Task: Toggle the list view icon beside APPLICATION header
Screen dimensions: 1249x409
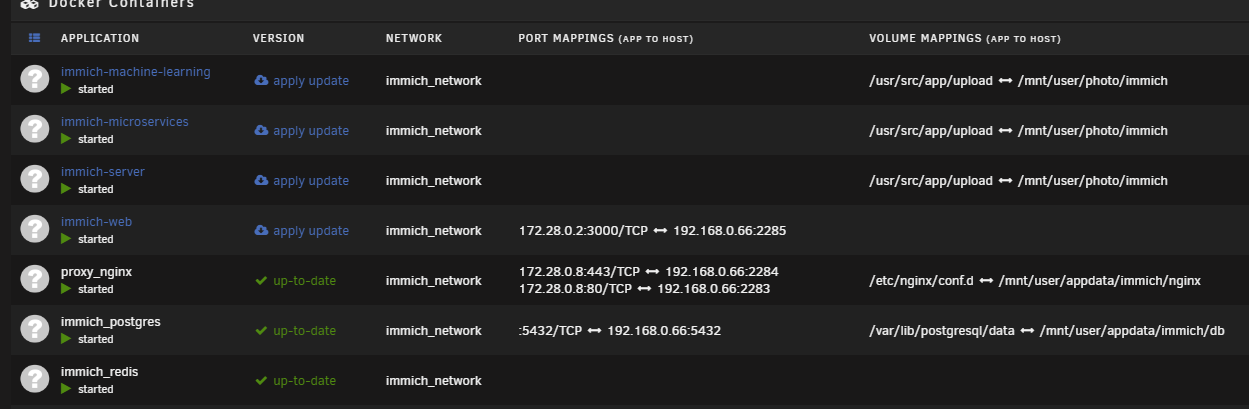Action: [35, 38]
